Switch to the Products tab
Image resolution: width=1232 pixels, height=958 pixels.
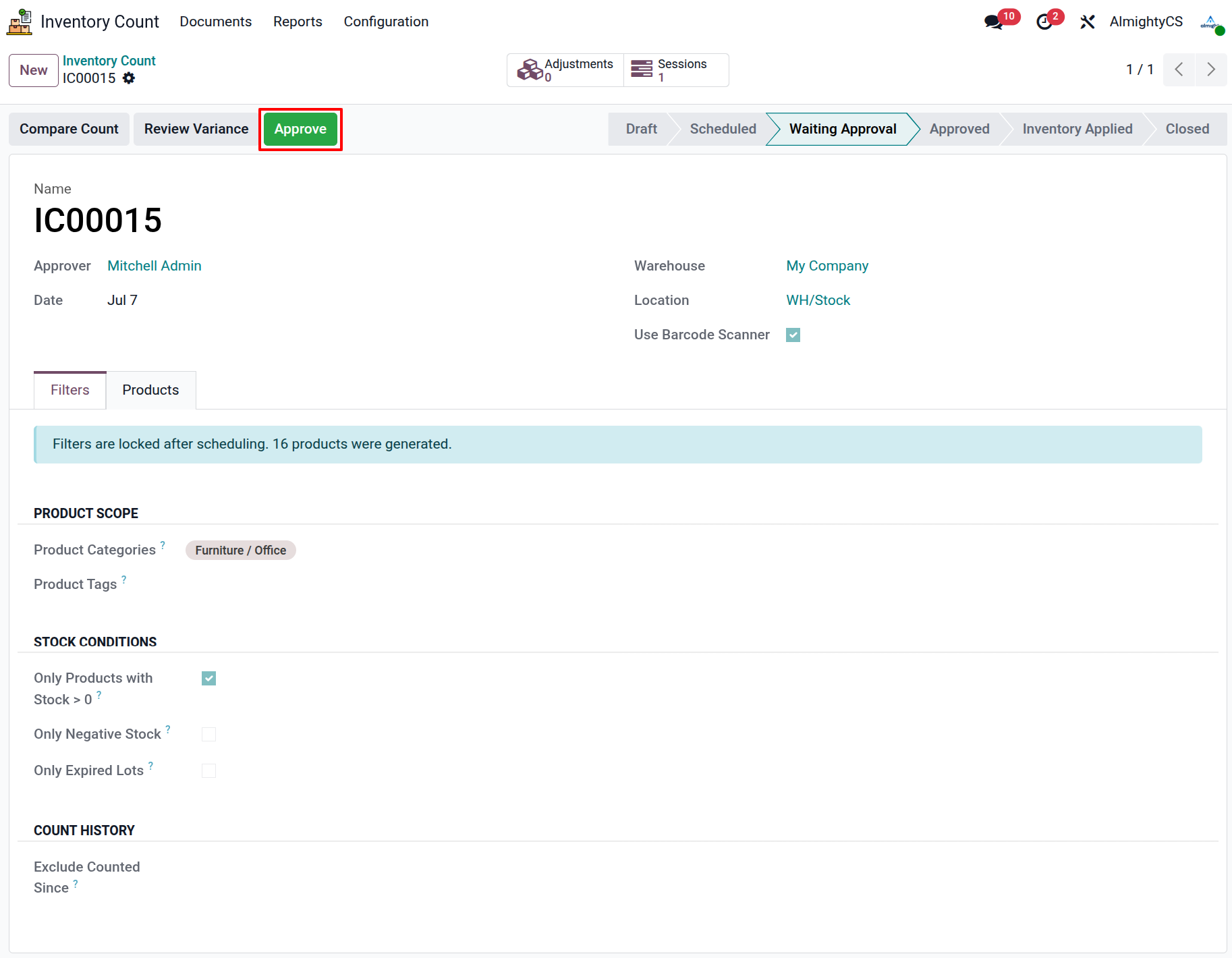[x=150, y=390]
